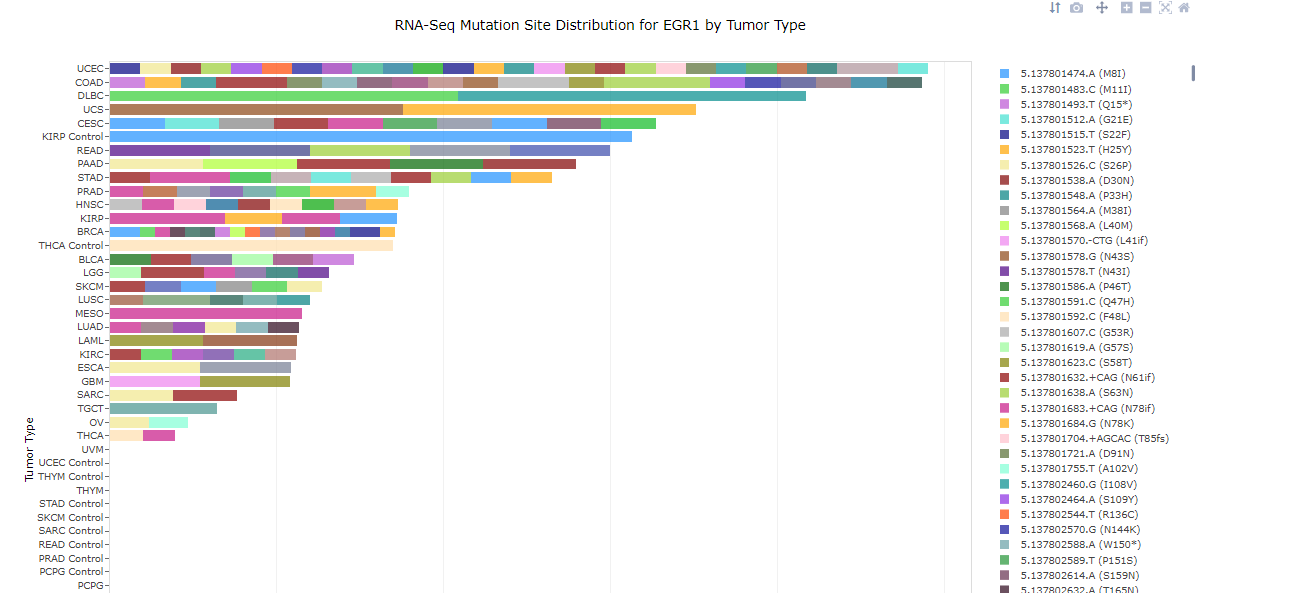The height and width of the screenshot is (593, 1290).
Task: Click the Zoom In modebar icon
Action: [1127, 7]
